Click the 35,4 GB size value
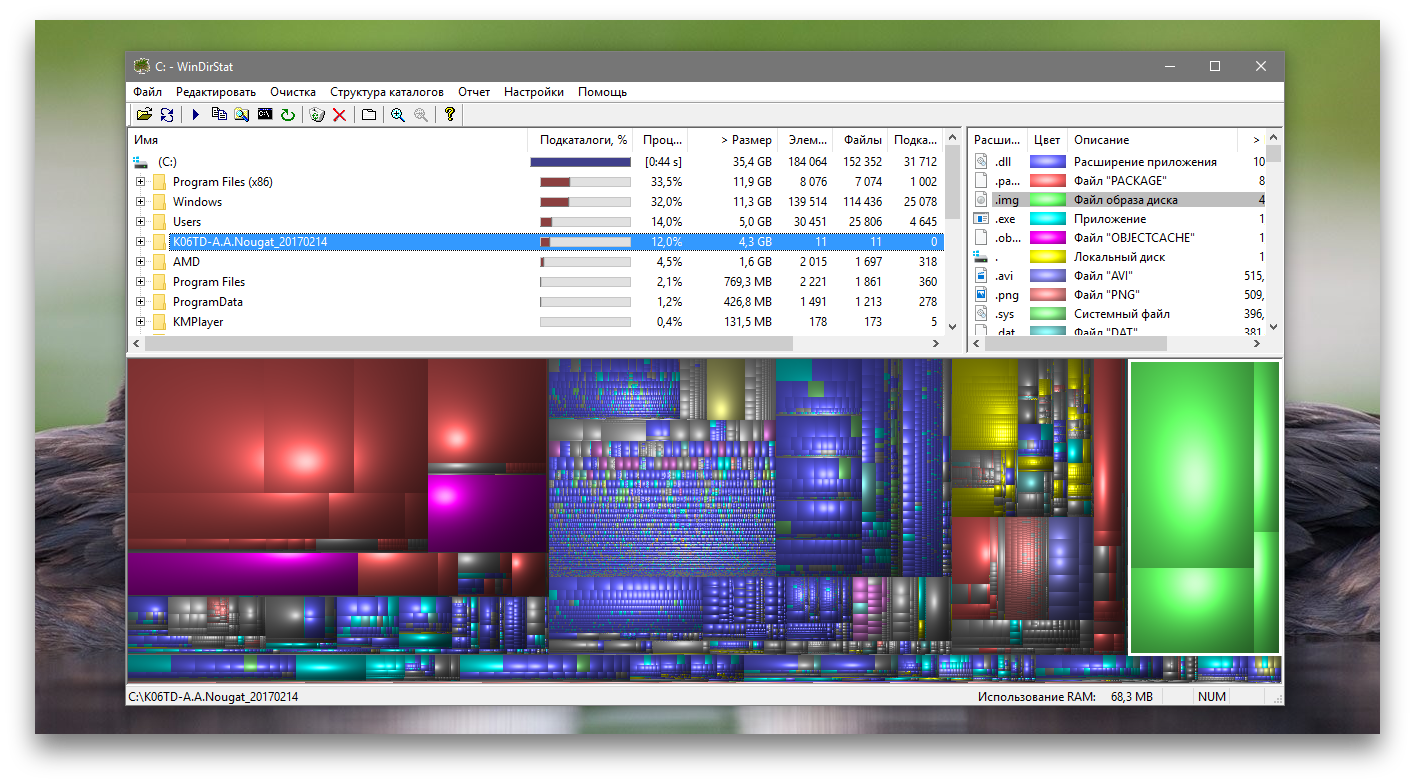 [752, 162]
